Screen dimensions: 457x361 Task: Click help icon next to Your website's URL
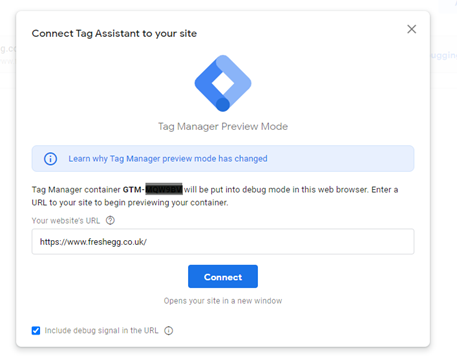point(110,220)
